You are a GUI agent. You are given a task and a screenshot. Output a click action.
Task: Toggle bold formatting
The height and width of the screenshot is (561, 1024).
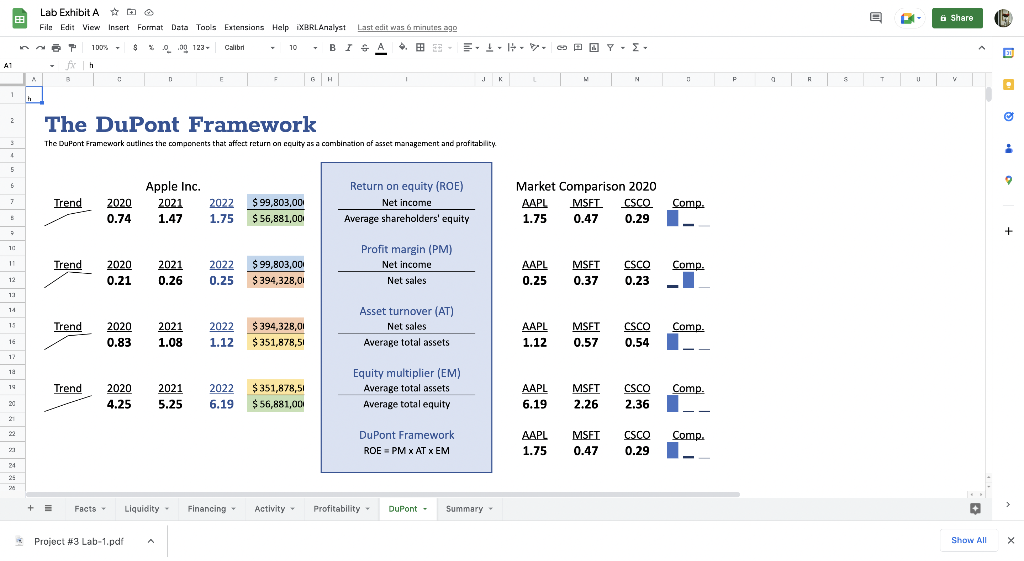pos(332,48)
